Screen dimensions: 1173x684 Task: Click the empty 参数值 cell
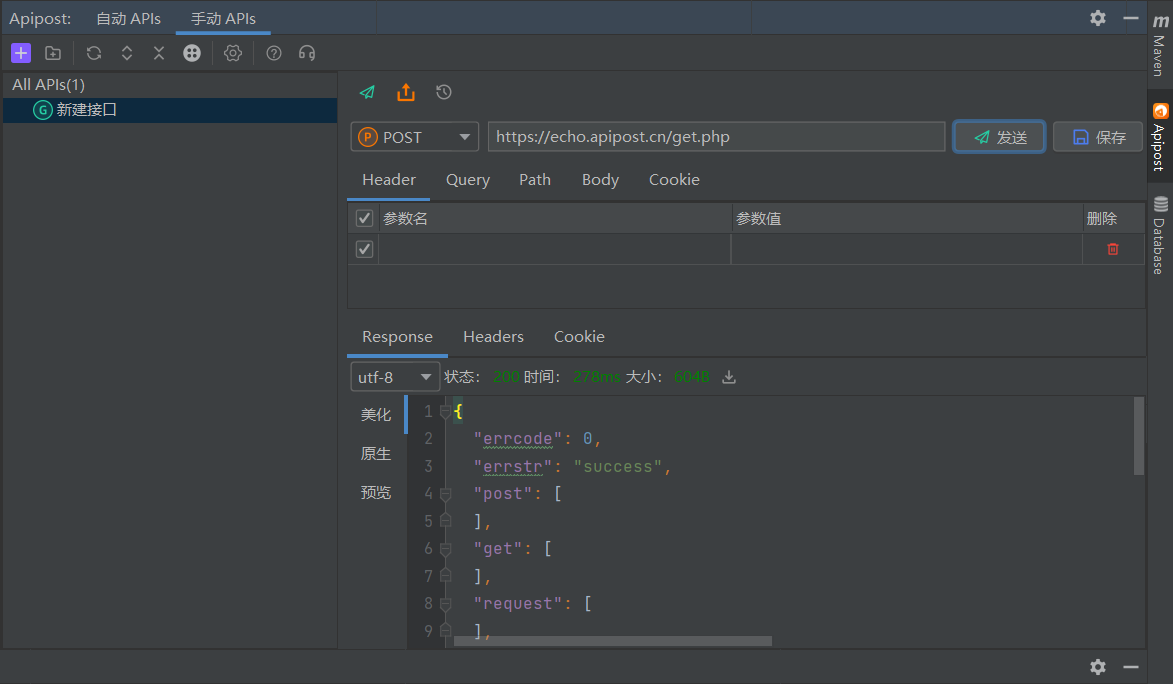[907, 249]
